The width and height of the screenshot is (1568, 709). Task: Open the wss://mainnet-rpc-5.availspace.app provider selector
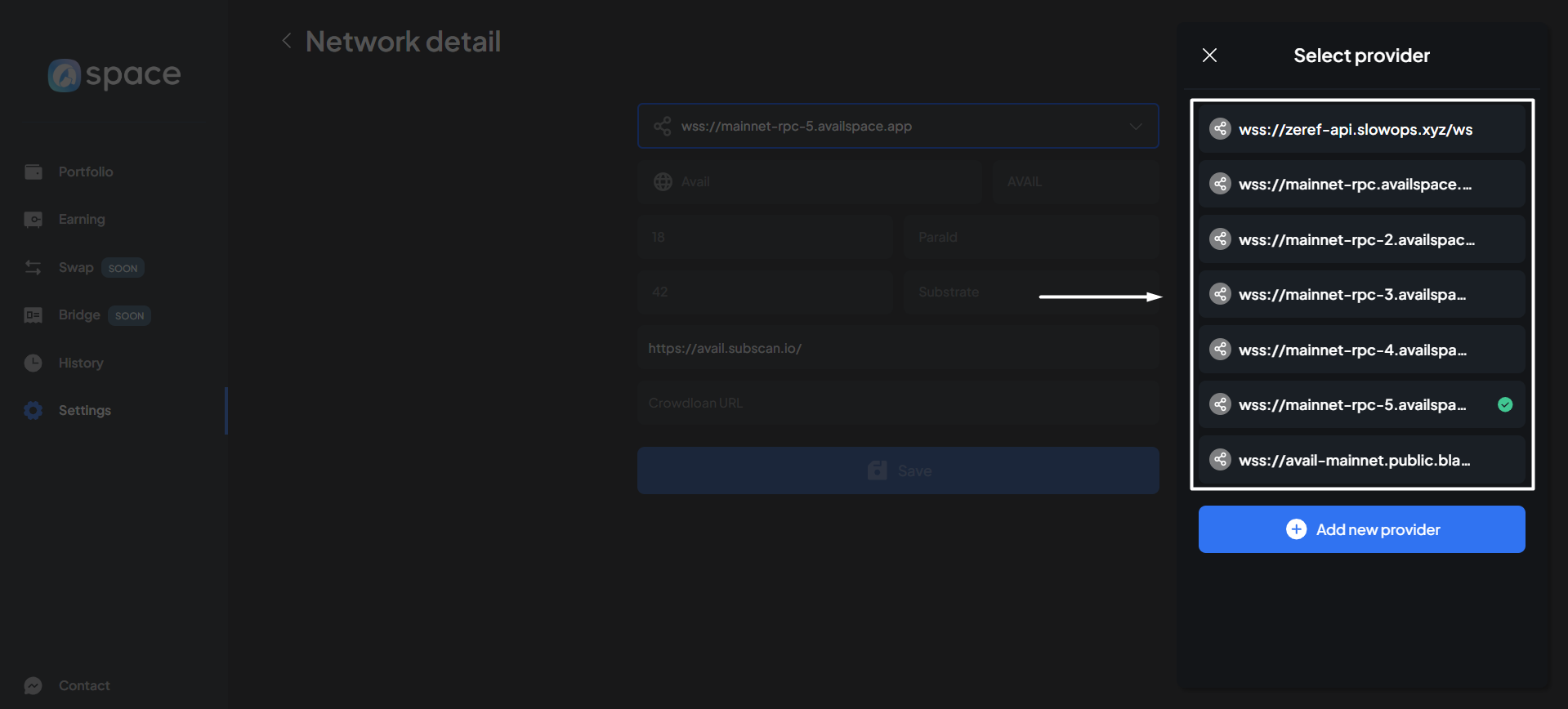pos(896,127)
